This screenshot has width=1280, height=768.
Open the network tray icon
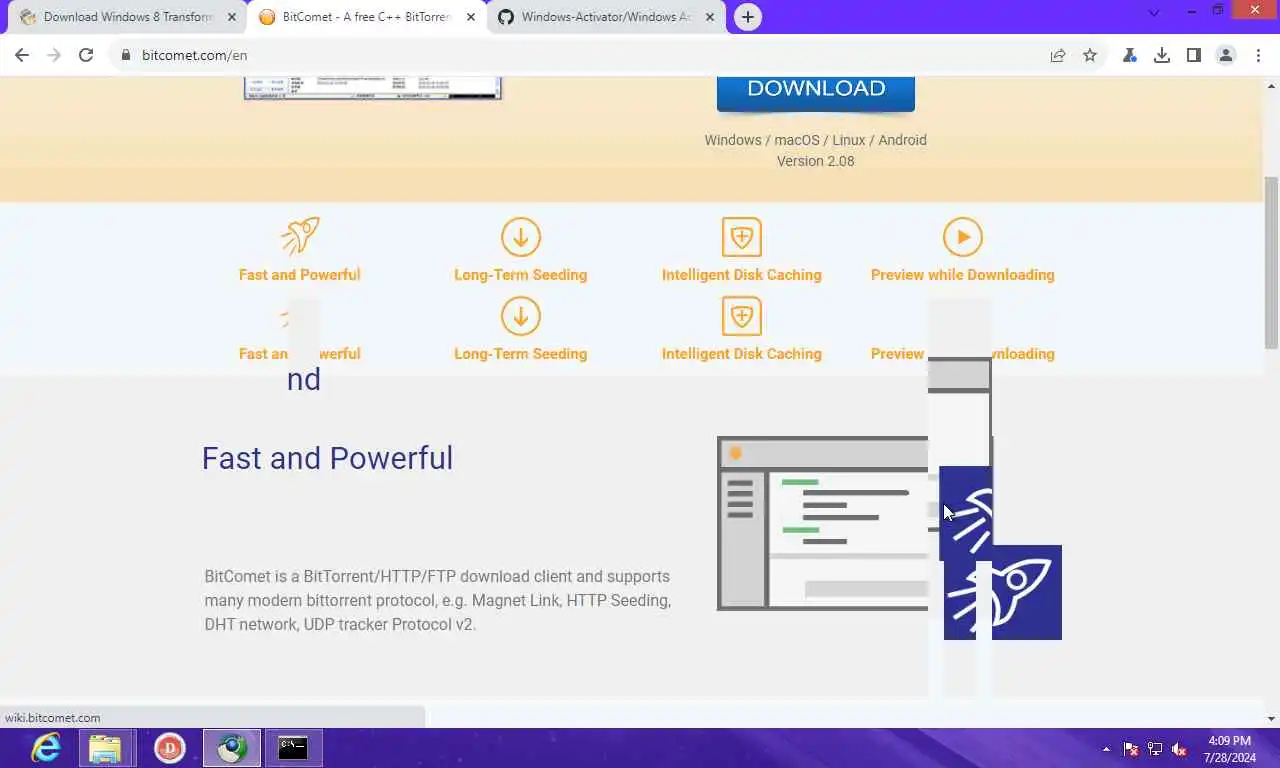click(x=1155, y=749)
